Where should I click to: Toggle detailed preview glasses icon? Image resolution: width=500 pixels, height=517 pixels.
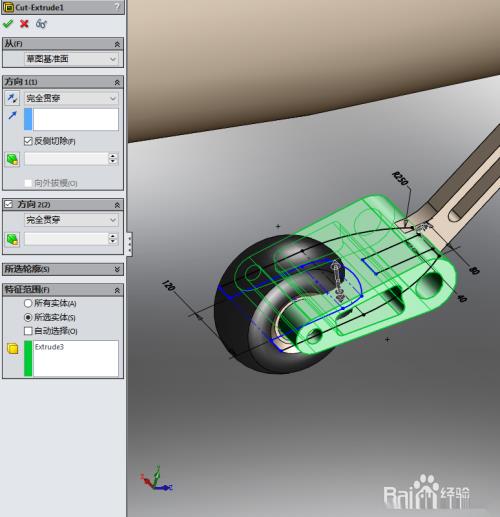tap(41, 24)
